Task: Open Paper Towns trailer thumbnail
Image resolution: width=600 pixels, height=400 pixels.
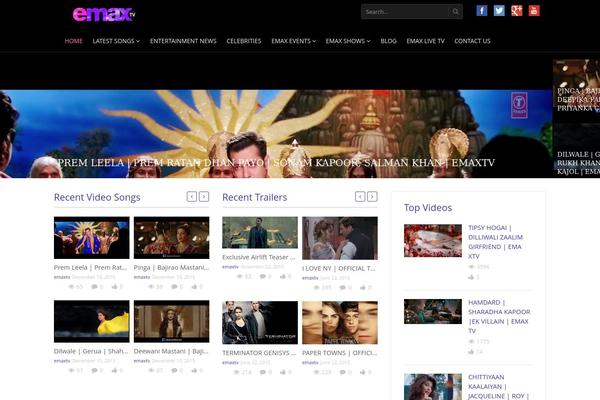Action: click(x=340, y=322)
